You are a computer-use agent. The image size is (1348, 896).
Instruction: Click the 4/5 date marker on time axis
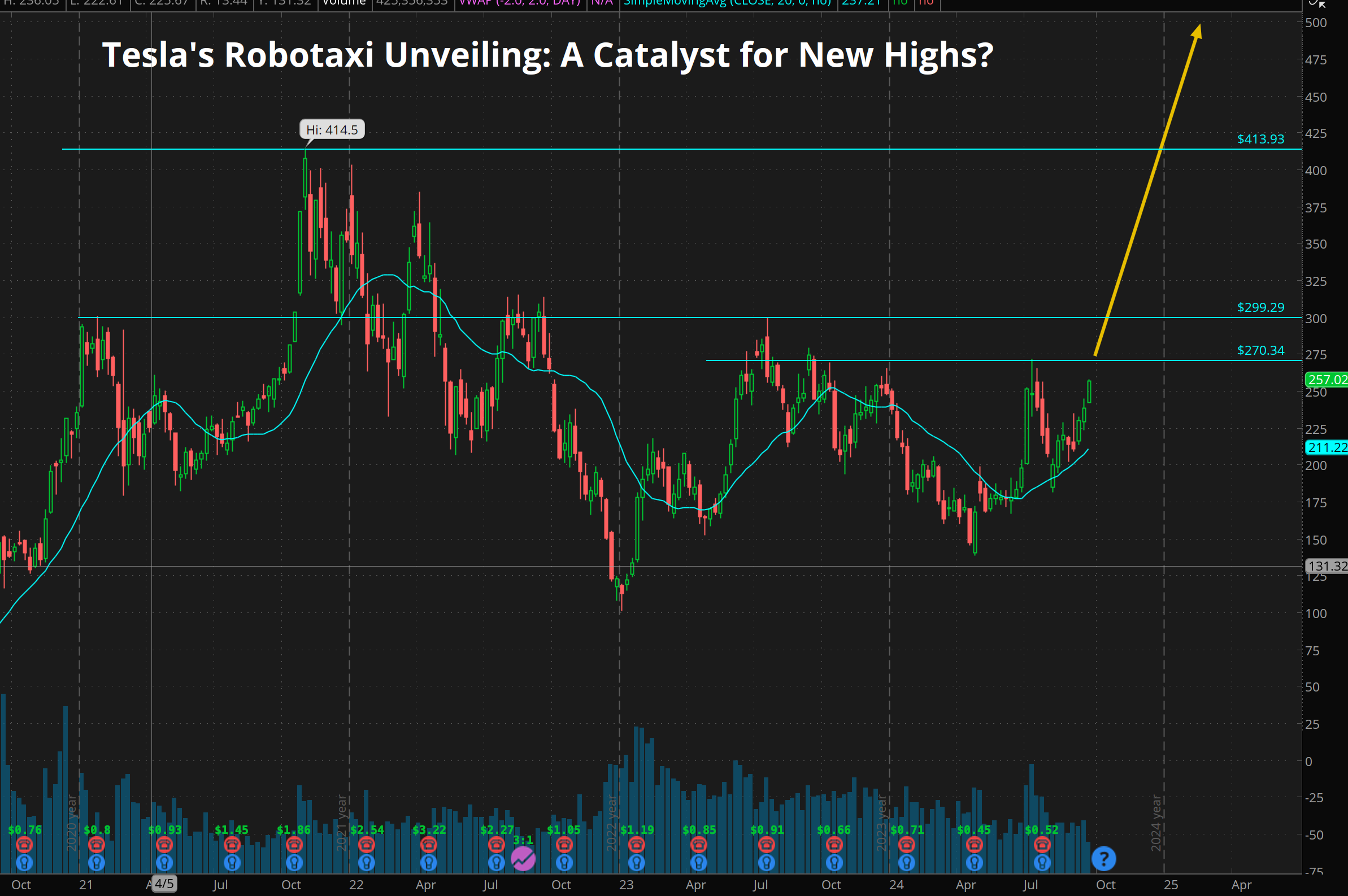164,884
